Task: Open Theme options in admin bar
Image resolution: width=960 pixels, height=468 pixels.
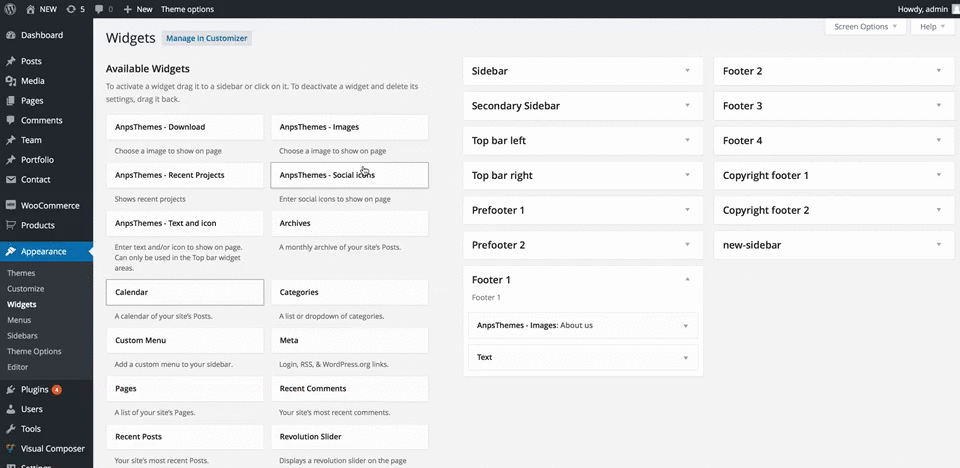Action: click(x=187, y=9)
